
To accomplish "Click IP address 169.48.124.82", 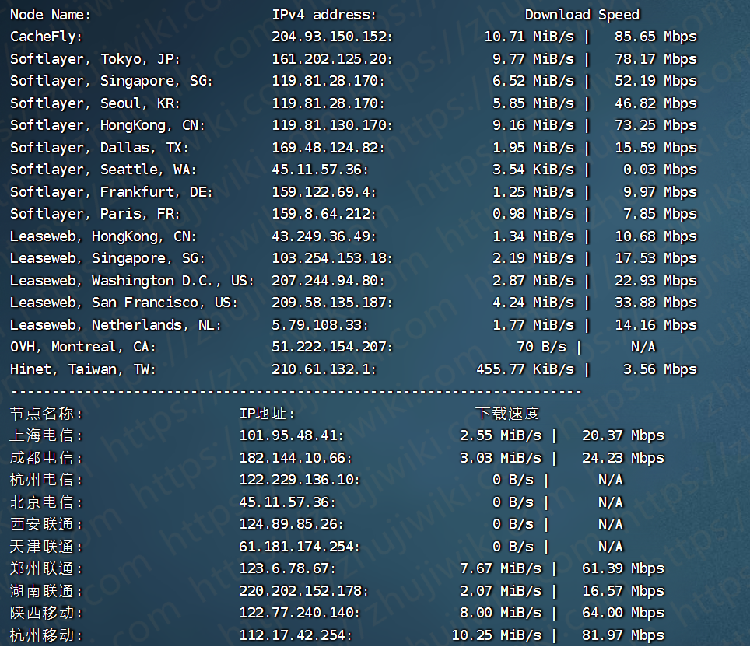I will [x=328, y=147].
